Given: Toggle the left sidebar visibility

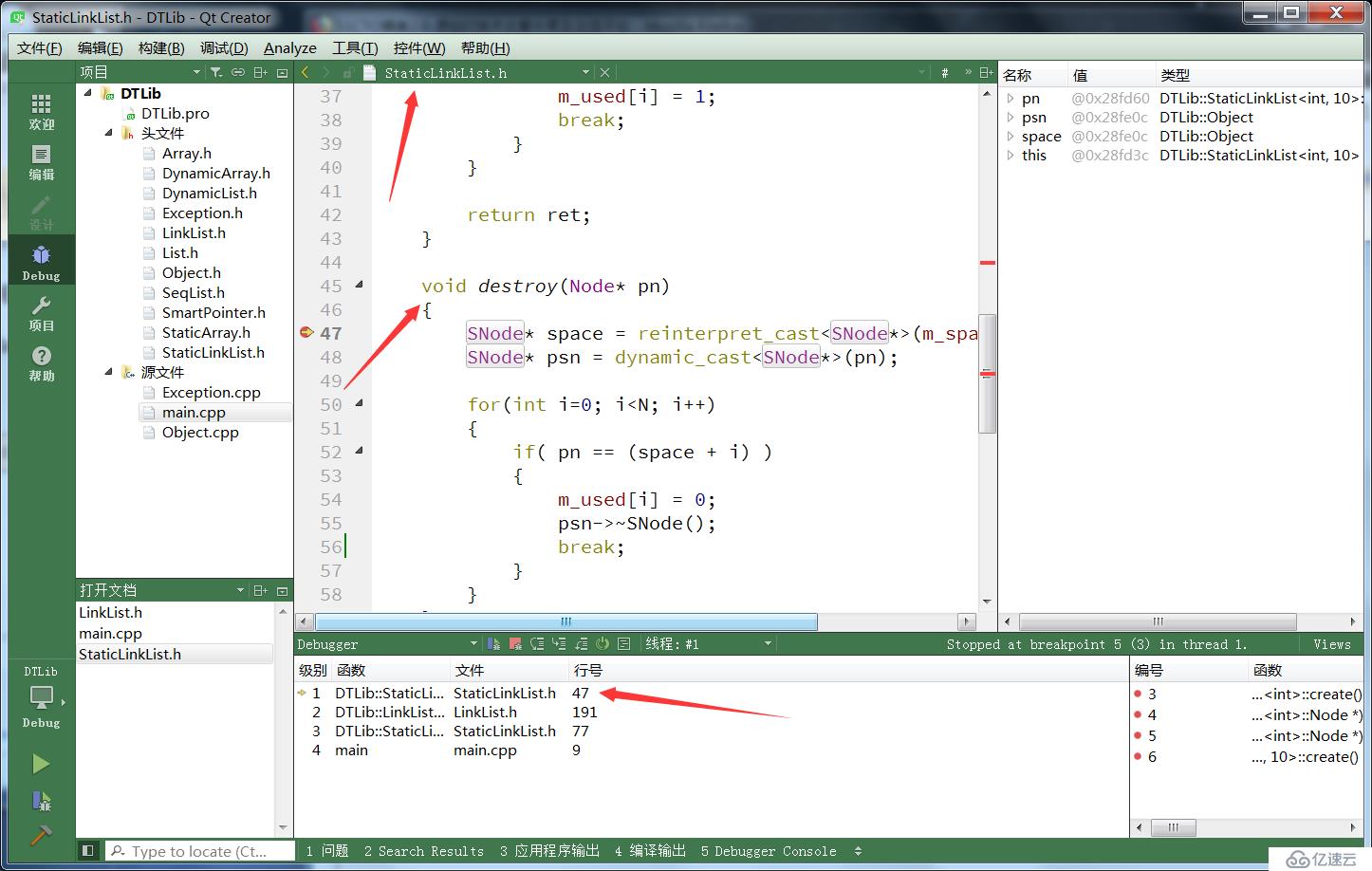Looking at the screenshot, I should 87,851.
